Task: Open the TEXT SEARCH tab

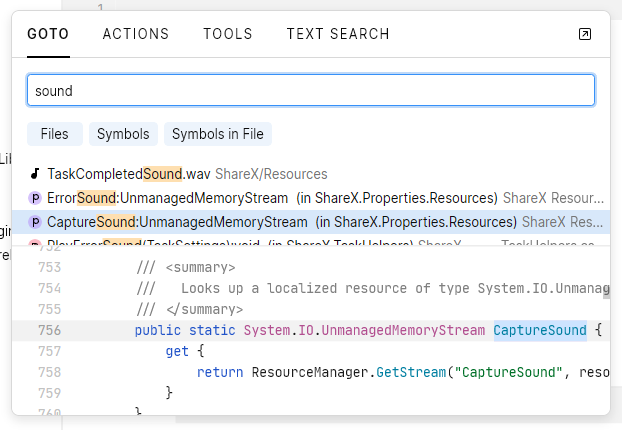Action: tap(338, 34)
